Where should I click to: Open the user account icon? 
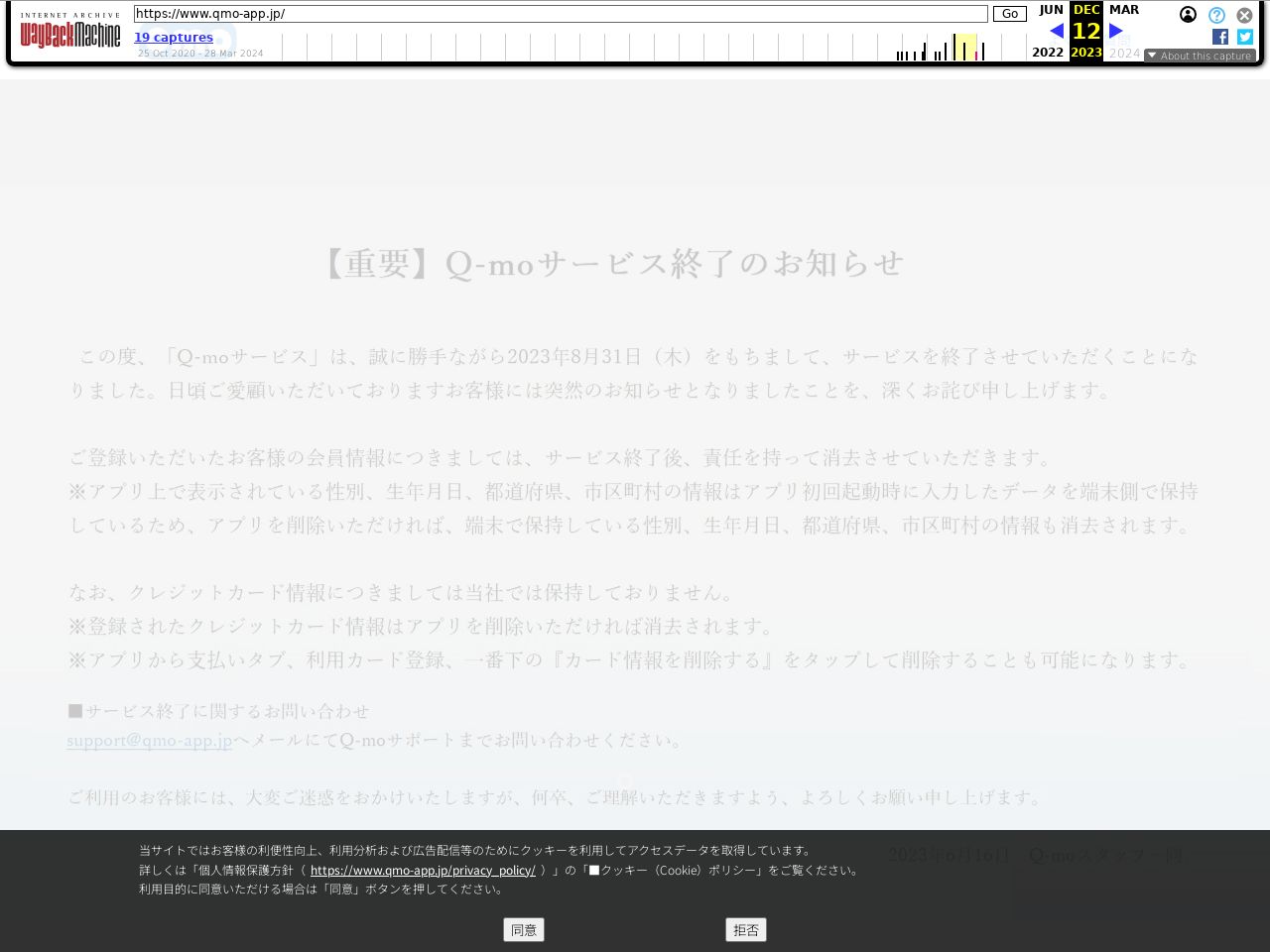1188,15
